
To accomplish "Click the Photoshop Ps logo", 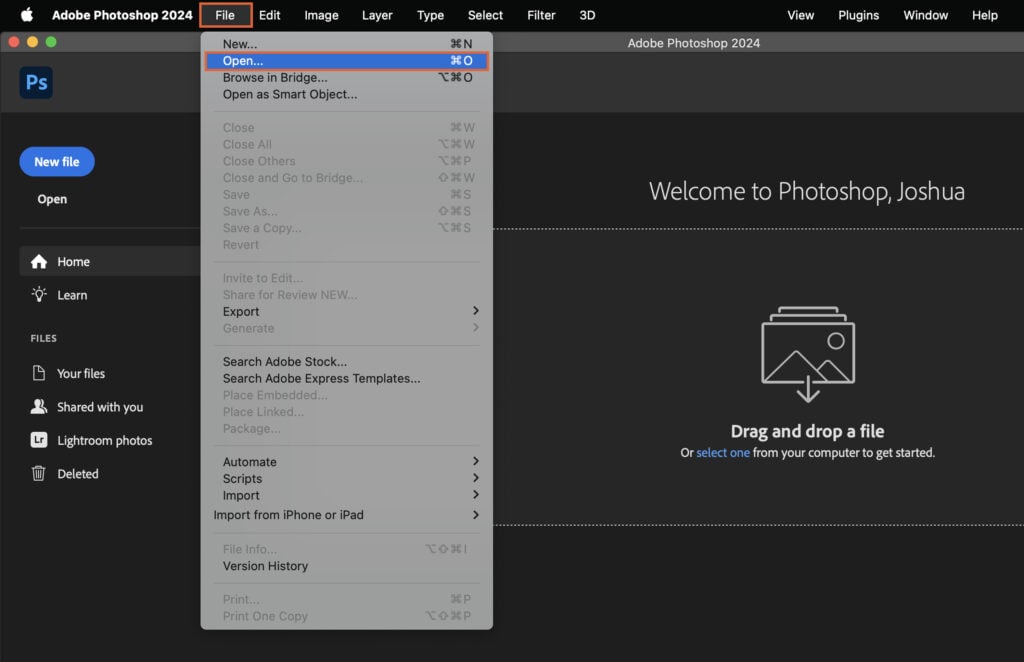I will click(x=36, y=82).
